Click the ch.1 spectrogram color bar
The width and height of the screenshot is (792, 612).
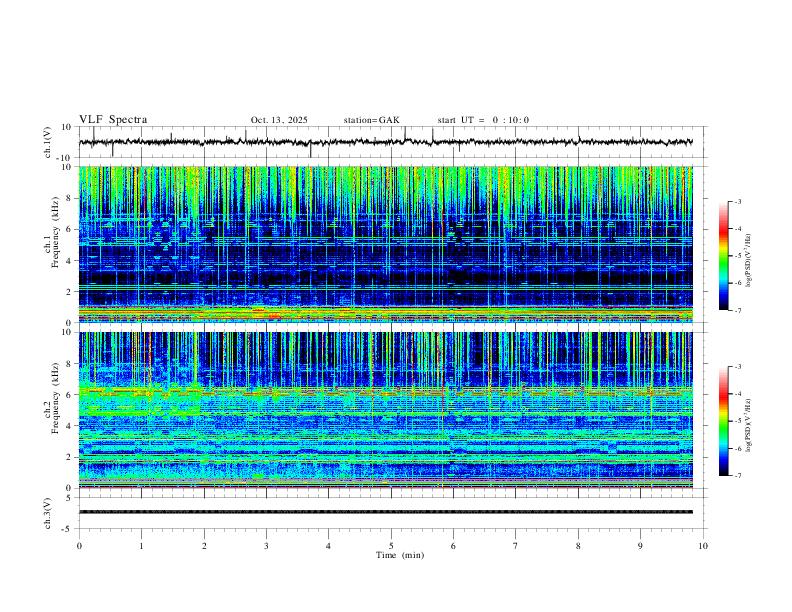click(723, 256)
